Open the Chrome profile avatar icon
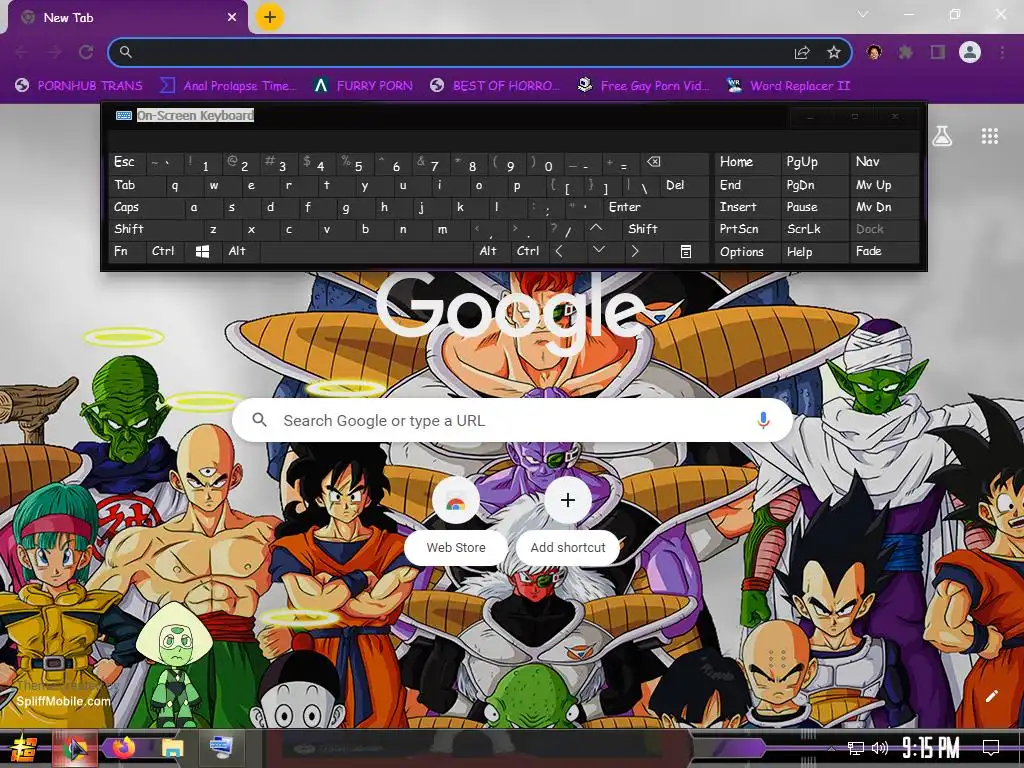 [970, 52]
